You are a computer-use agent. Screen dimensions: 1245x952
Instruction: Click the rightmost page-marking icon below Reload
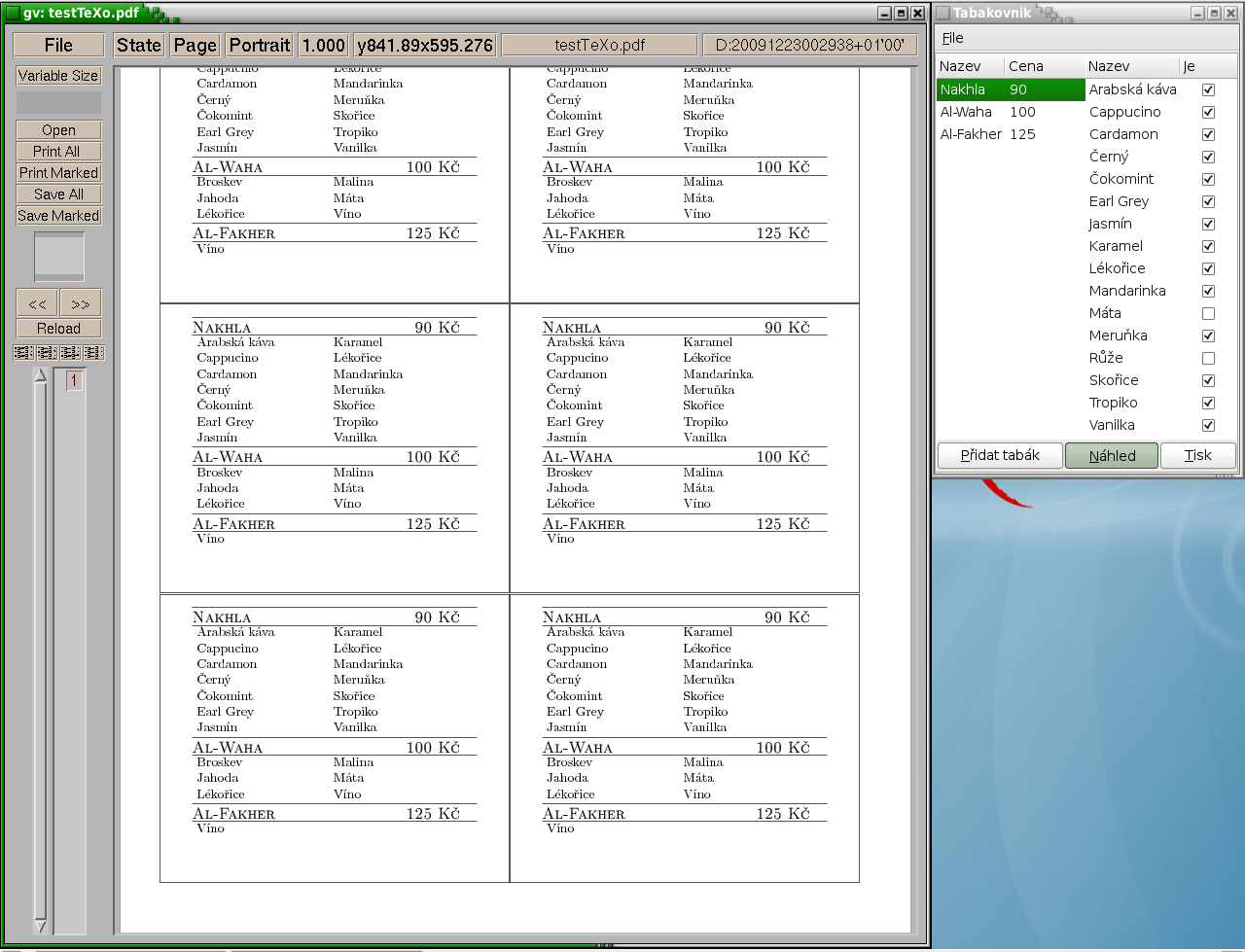pos(93,353)
